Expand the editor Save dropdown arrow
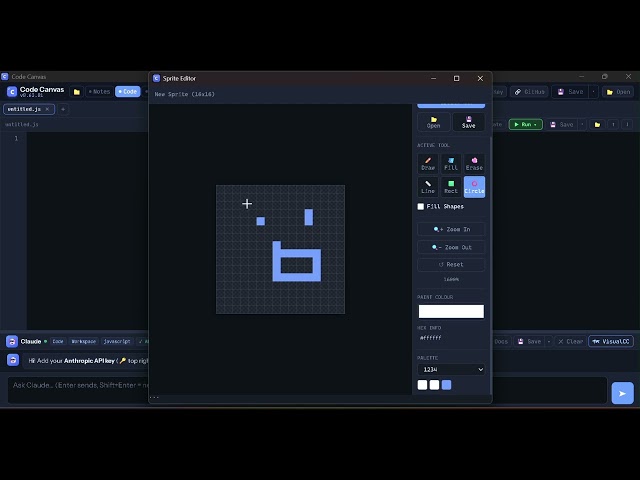 pos(582,124)
